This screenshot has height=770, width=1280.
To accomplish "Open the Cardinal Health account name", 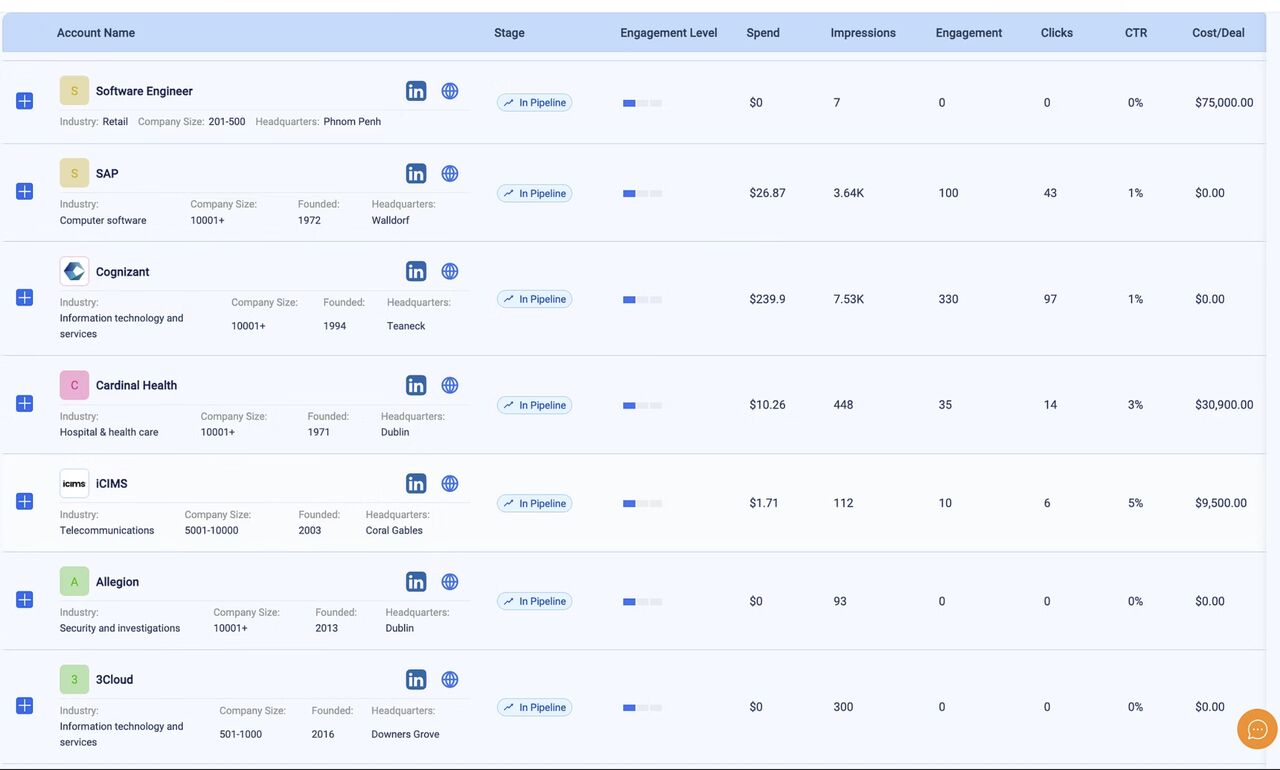I will coord(136,385).
